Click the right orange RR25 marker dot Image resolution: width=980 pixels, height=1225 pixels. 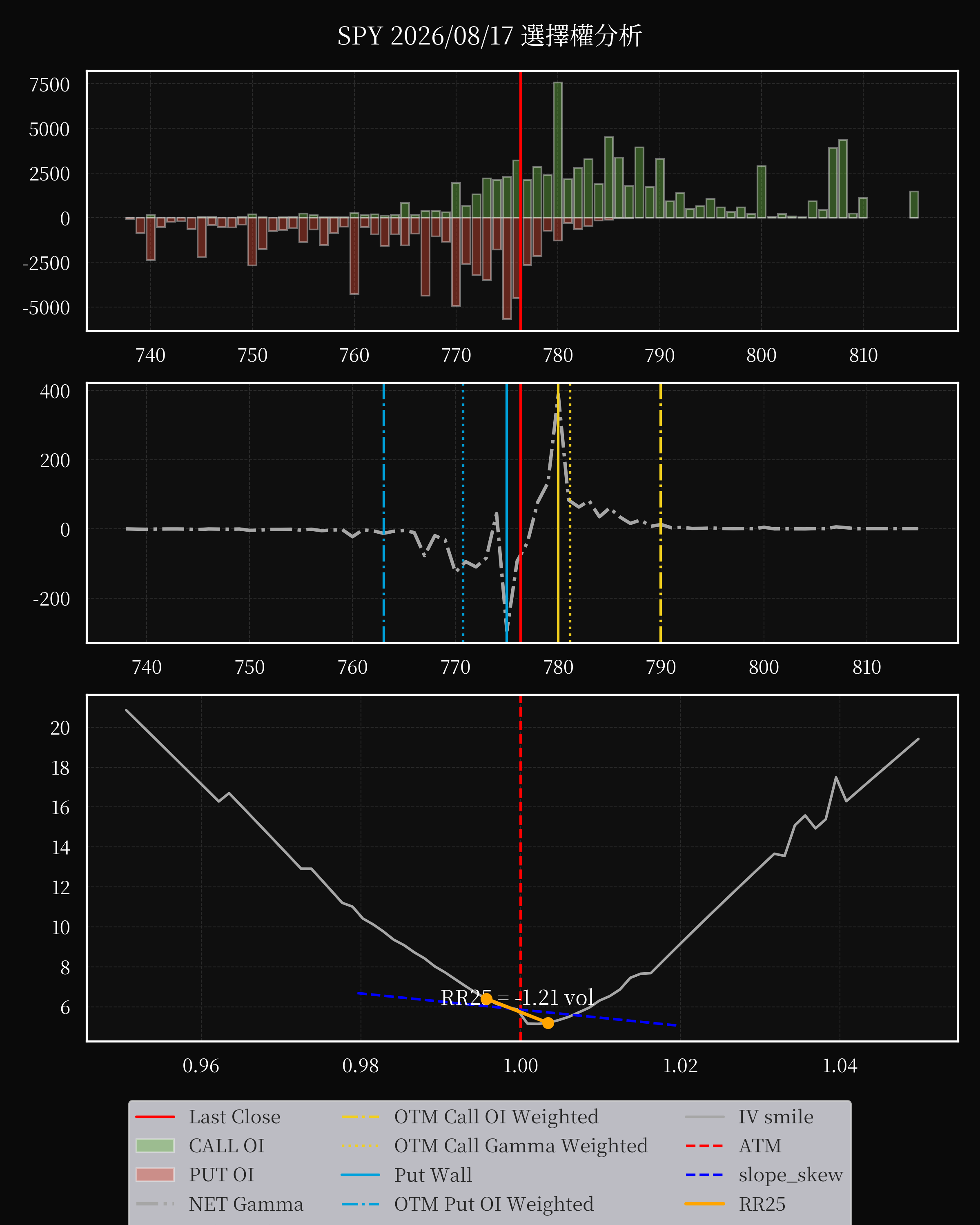548,1023
